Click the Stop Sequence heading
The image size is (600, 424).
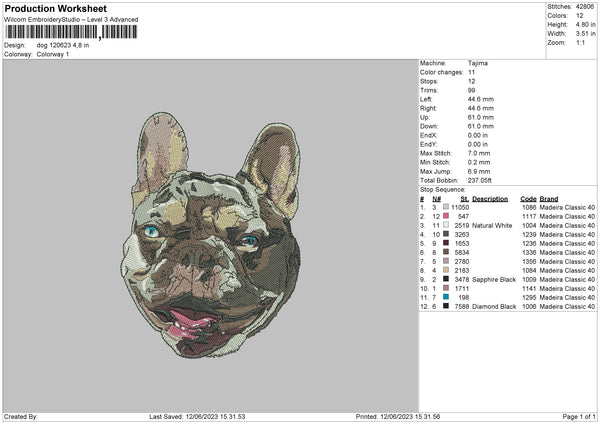(x=443, y=188)
